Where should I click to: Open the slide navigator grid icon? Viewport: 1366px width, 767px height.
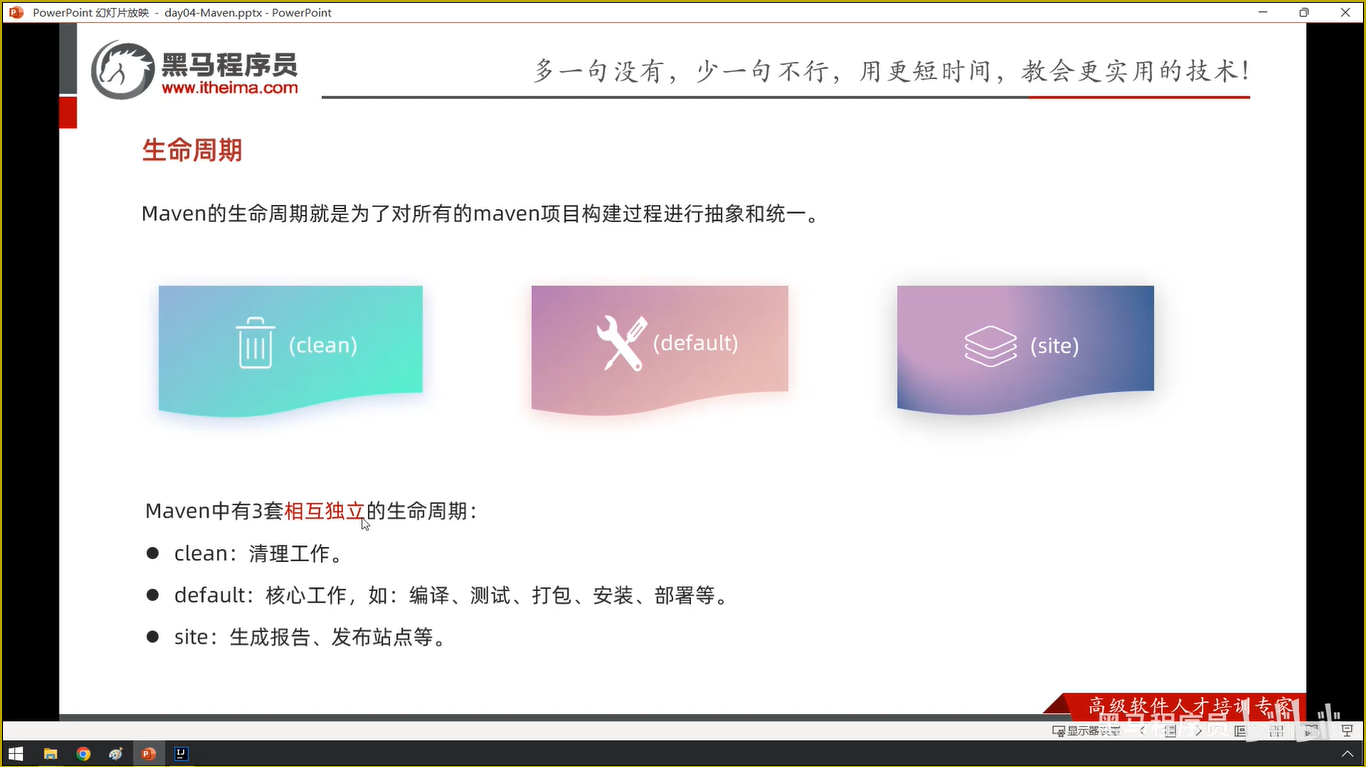click(1170, 731)
